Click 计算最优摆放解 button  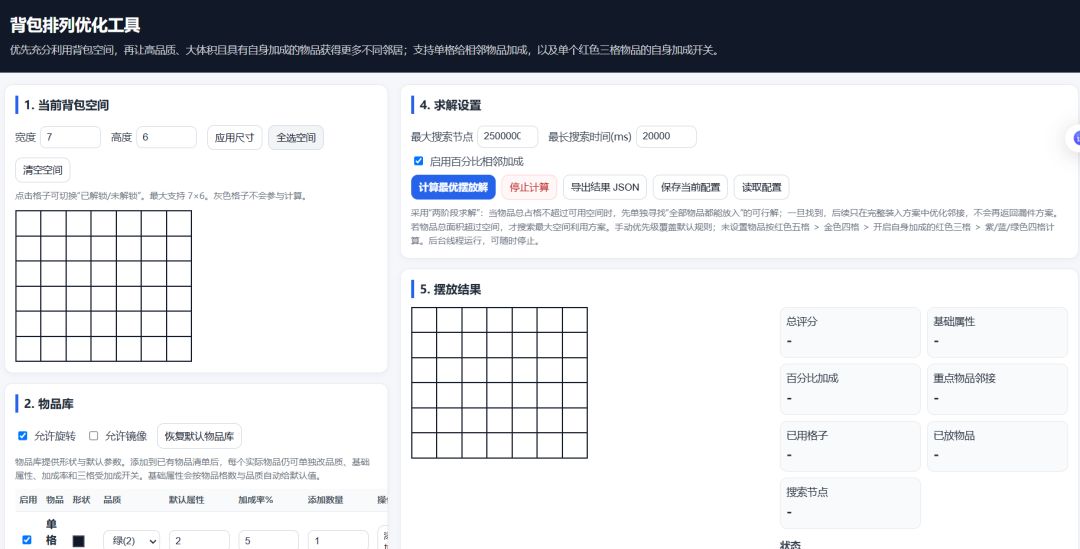point(453,187)
